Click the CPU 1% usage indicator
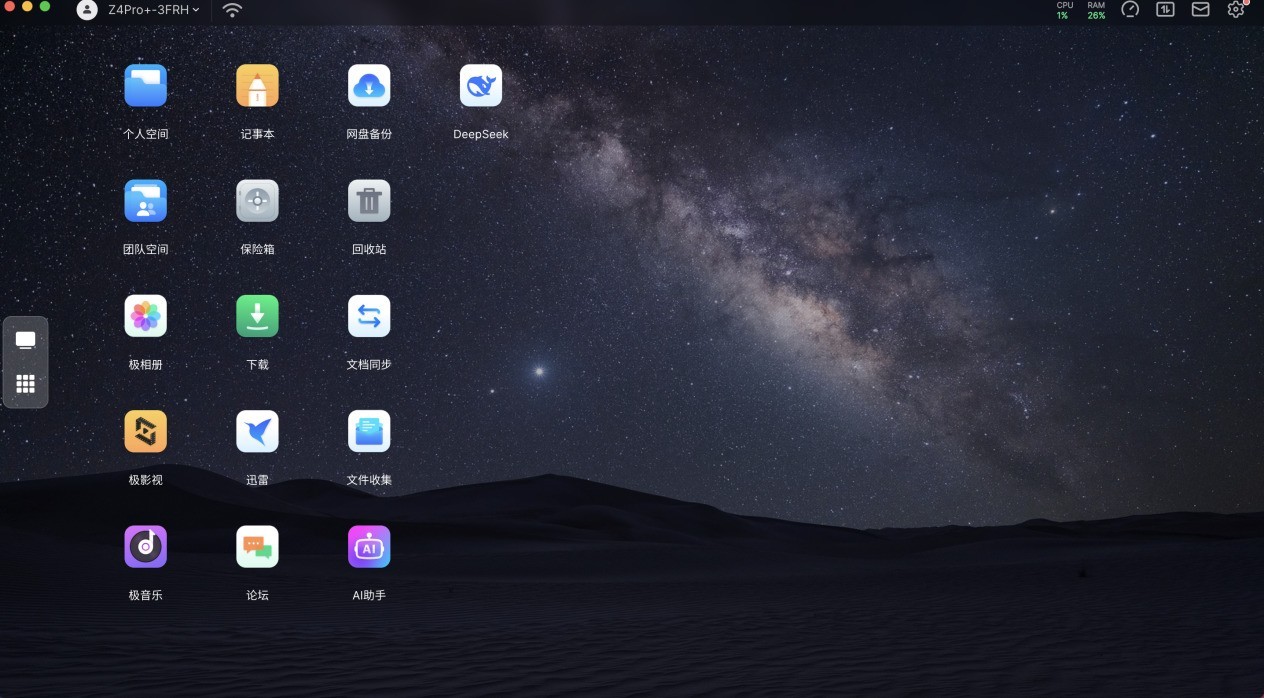The height and width of the screenshot is (698, 1264). tap(1064, 10)
